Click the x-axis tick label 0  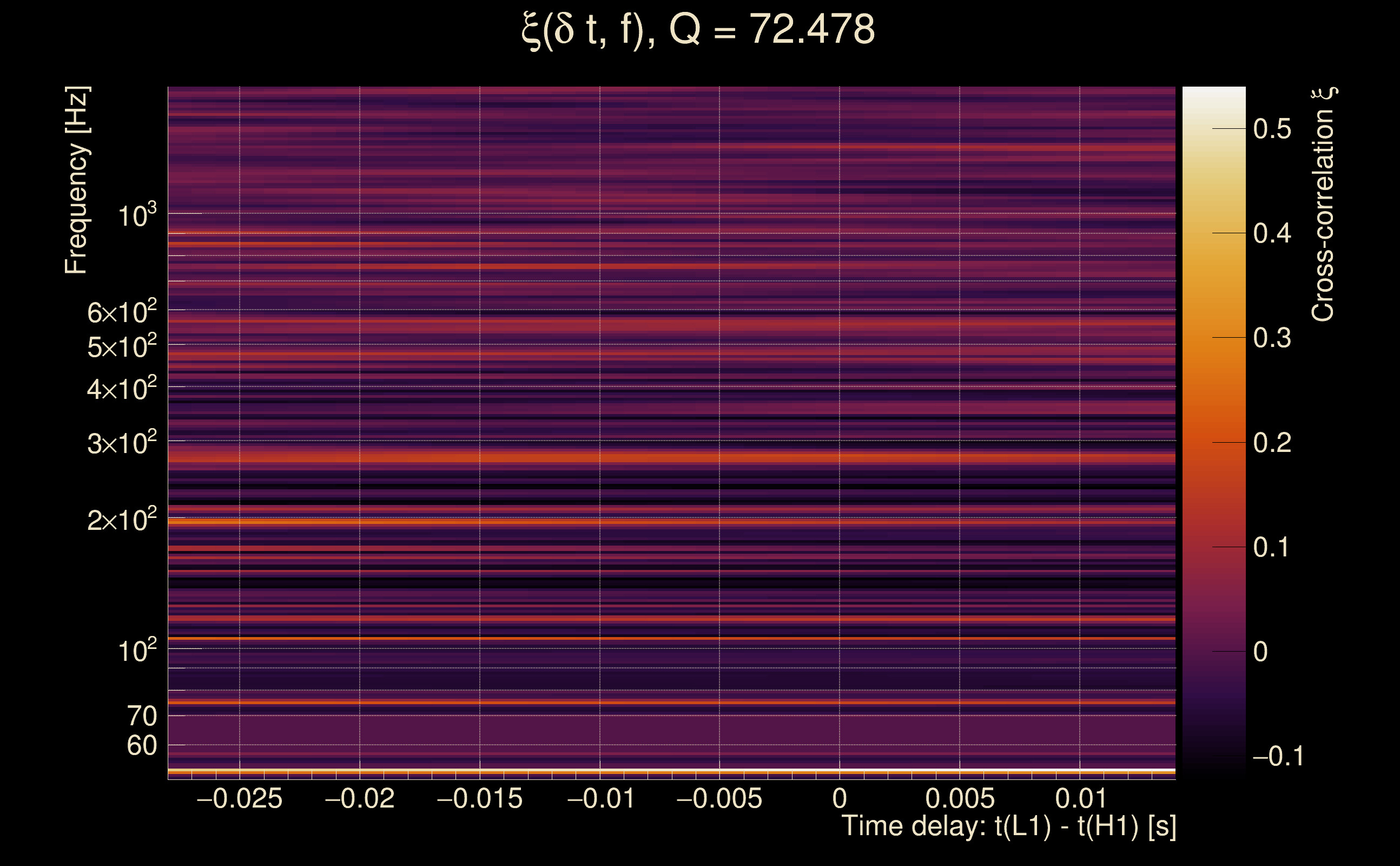(839, 799)
